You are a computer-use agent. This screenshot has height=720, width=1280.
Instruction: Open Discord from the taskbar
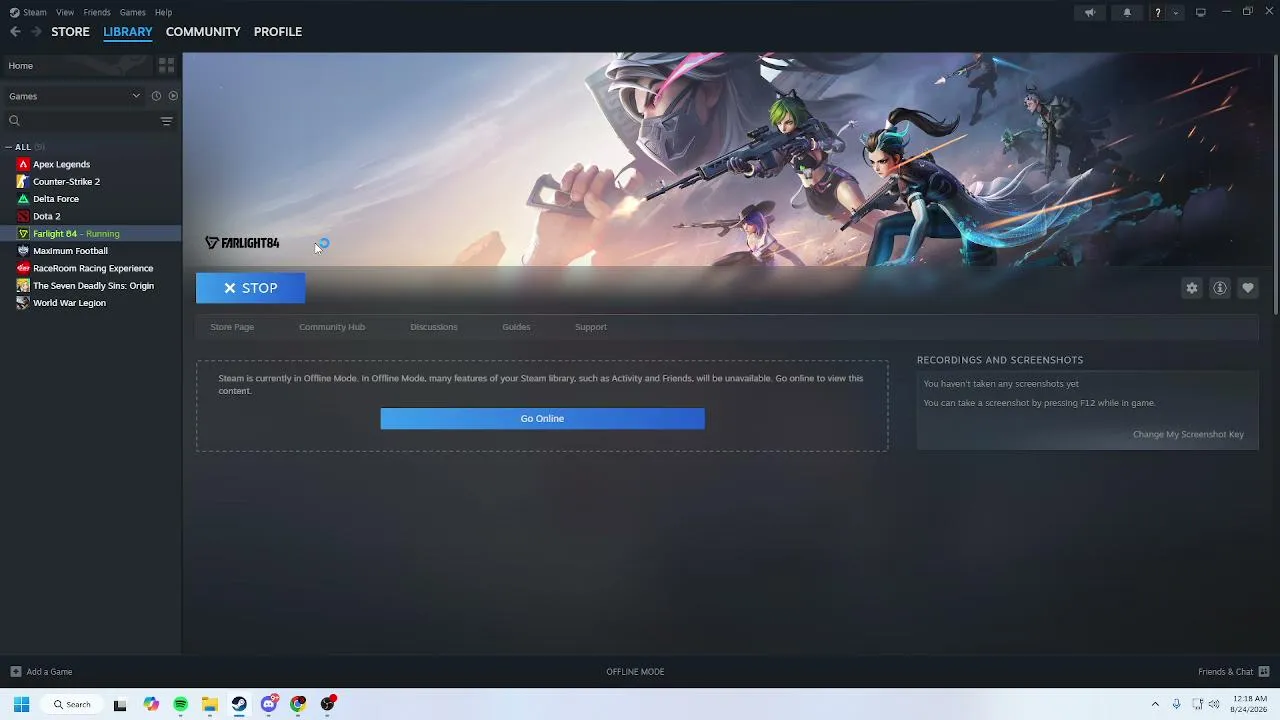click(269, 704)
